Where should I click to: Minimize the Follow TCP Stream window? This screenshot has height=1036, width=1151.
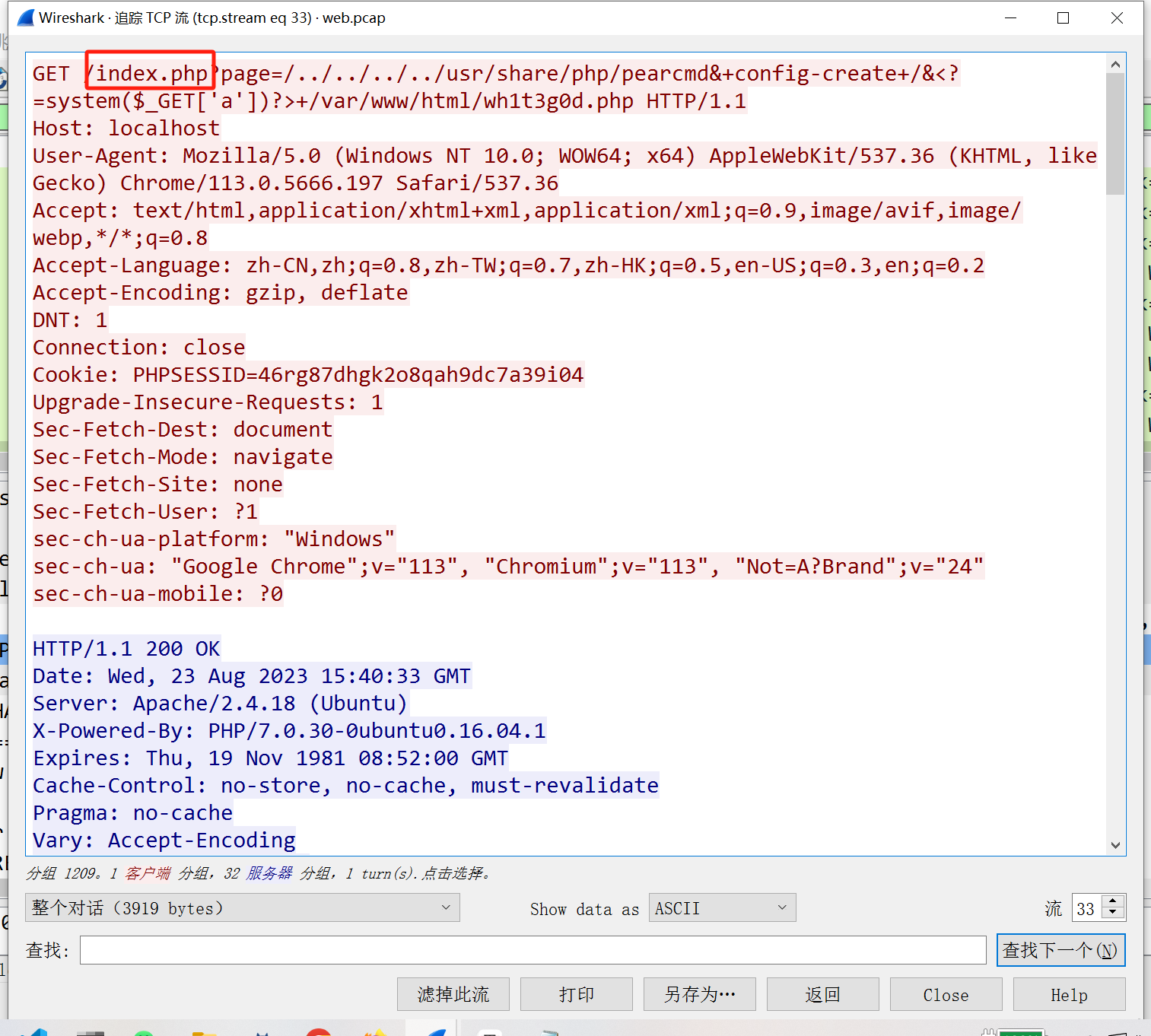(1010, 17)
